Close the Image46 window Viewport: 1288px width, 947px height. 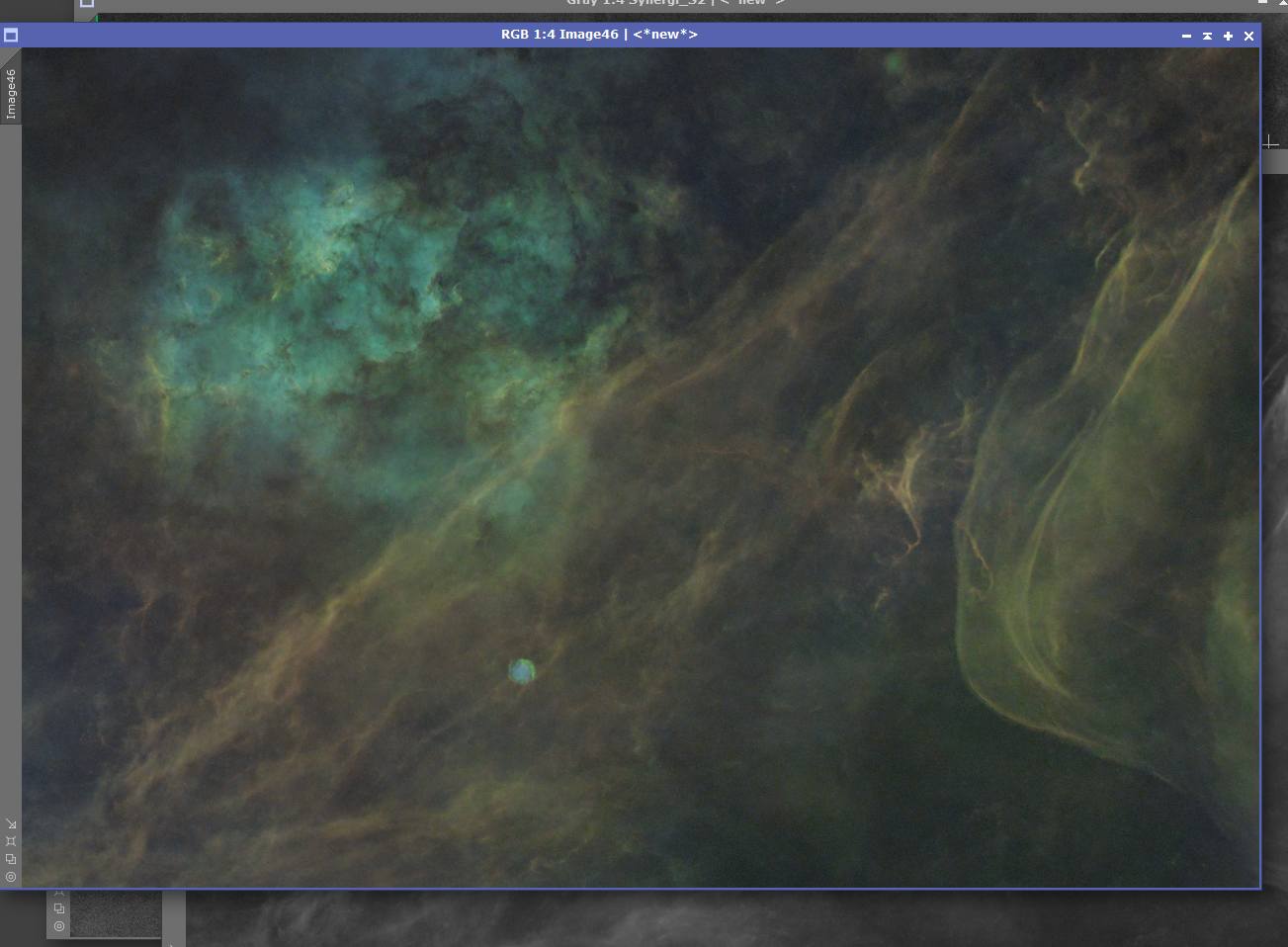tap(1248, 36)
